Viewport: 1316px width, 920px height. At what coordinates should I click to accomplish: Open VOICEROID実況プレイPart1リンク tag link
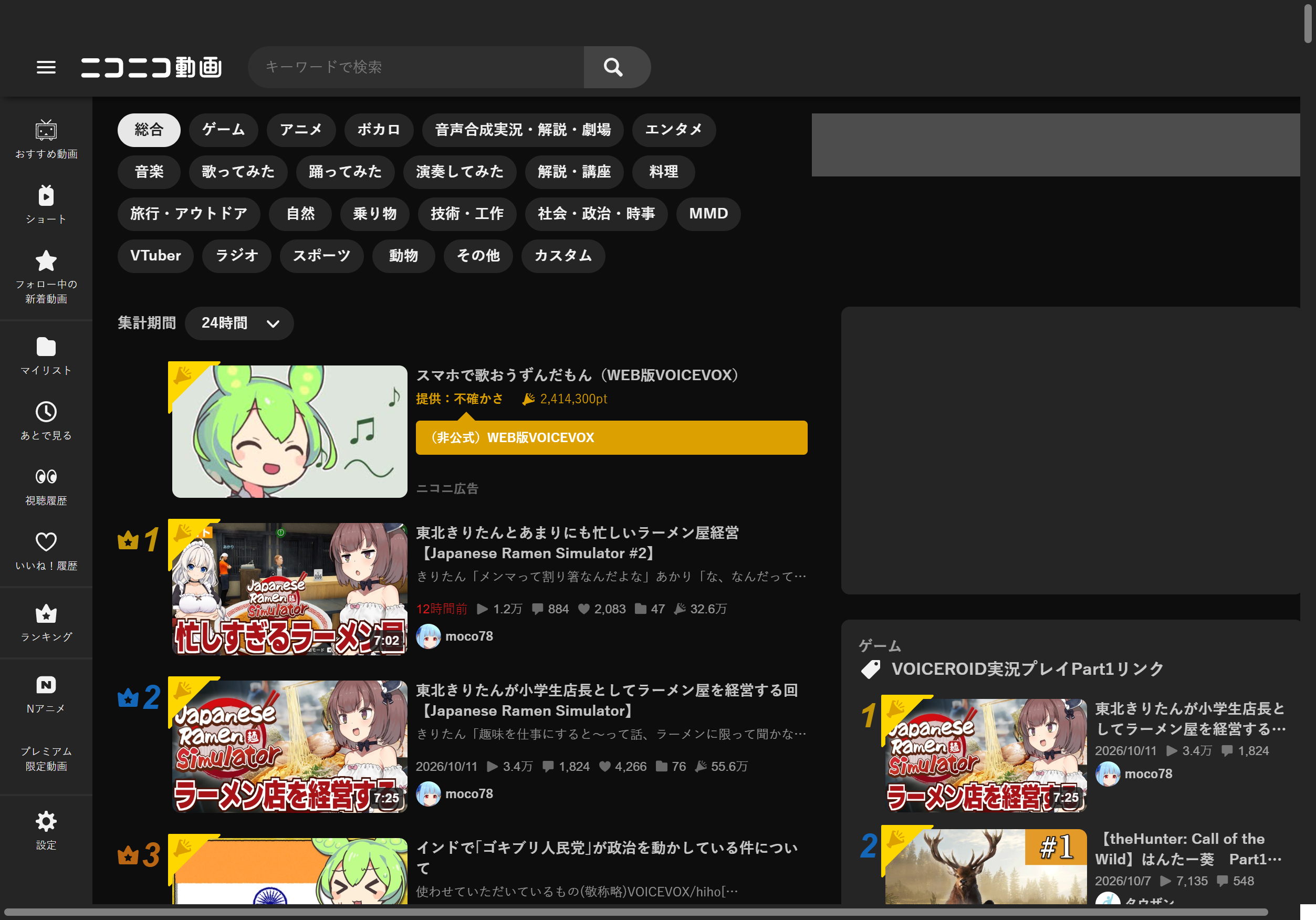pos(1027,669)
